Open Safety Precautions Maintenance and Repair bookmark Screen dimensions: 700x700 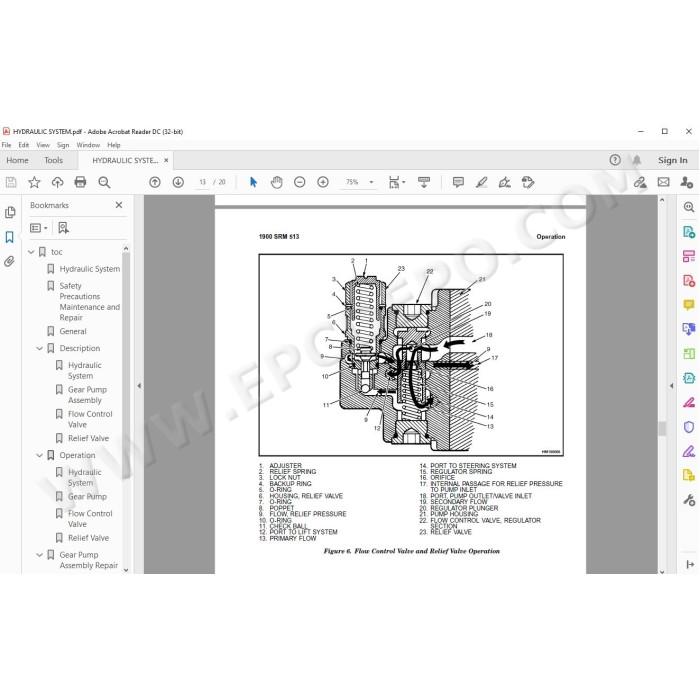[x=90, y=302]
